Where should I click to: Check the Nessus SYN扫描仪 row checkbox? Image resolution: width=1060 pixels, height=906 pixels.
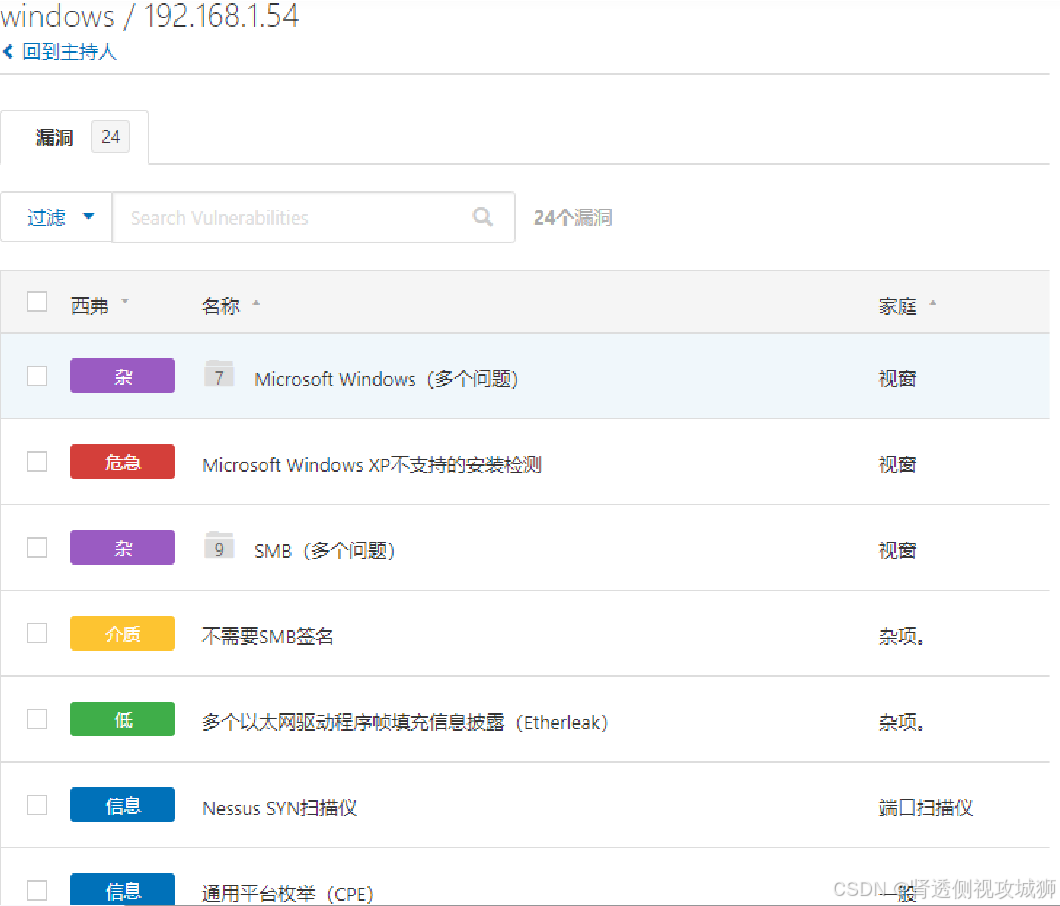[37, 805]
